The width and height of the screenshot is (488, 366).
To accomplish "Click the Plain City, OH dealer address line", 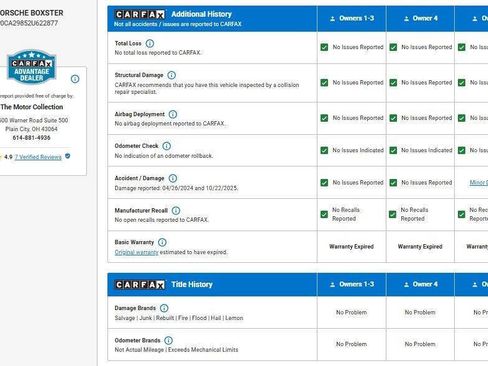I will tap(31, 129).
